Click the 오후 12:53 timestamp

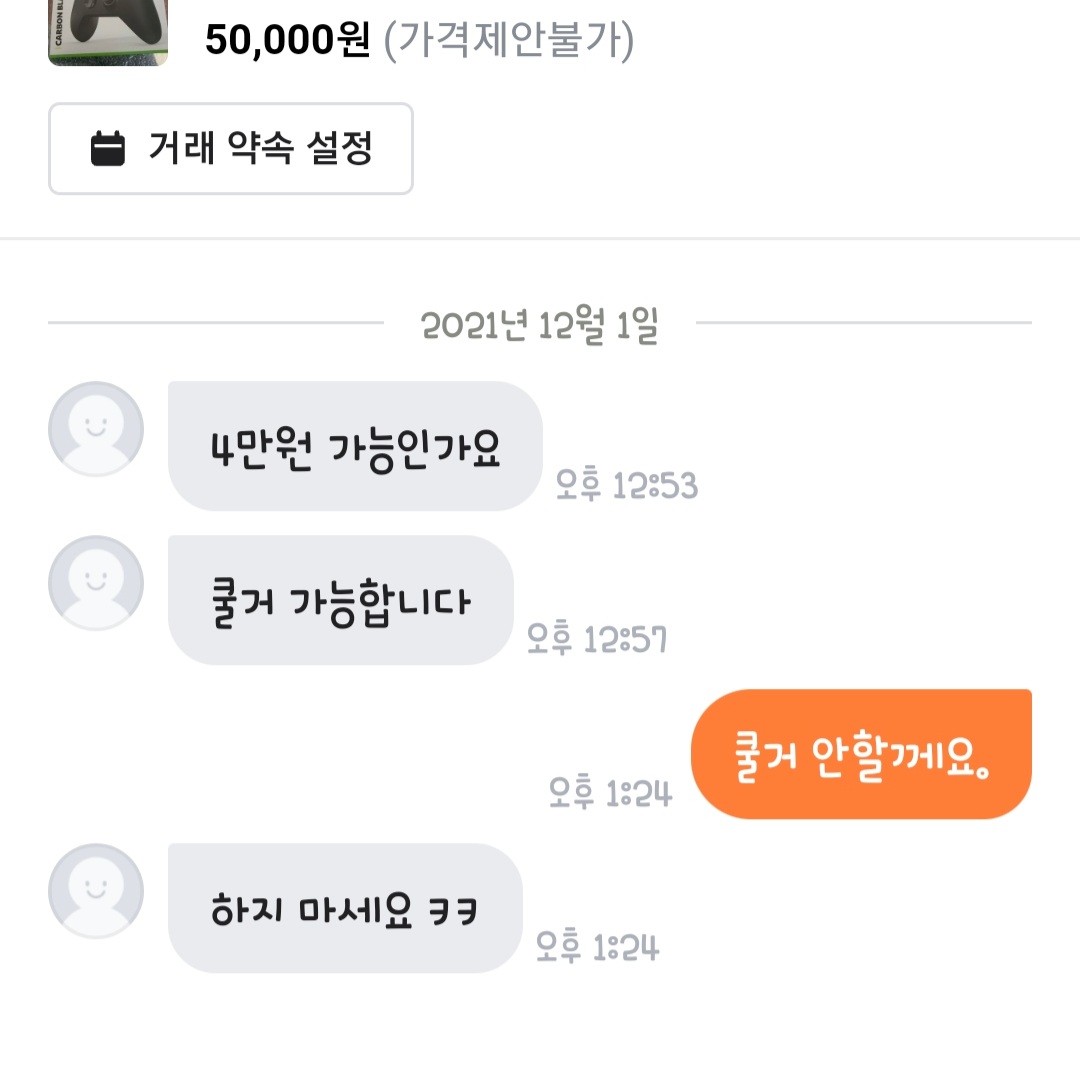627,487
